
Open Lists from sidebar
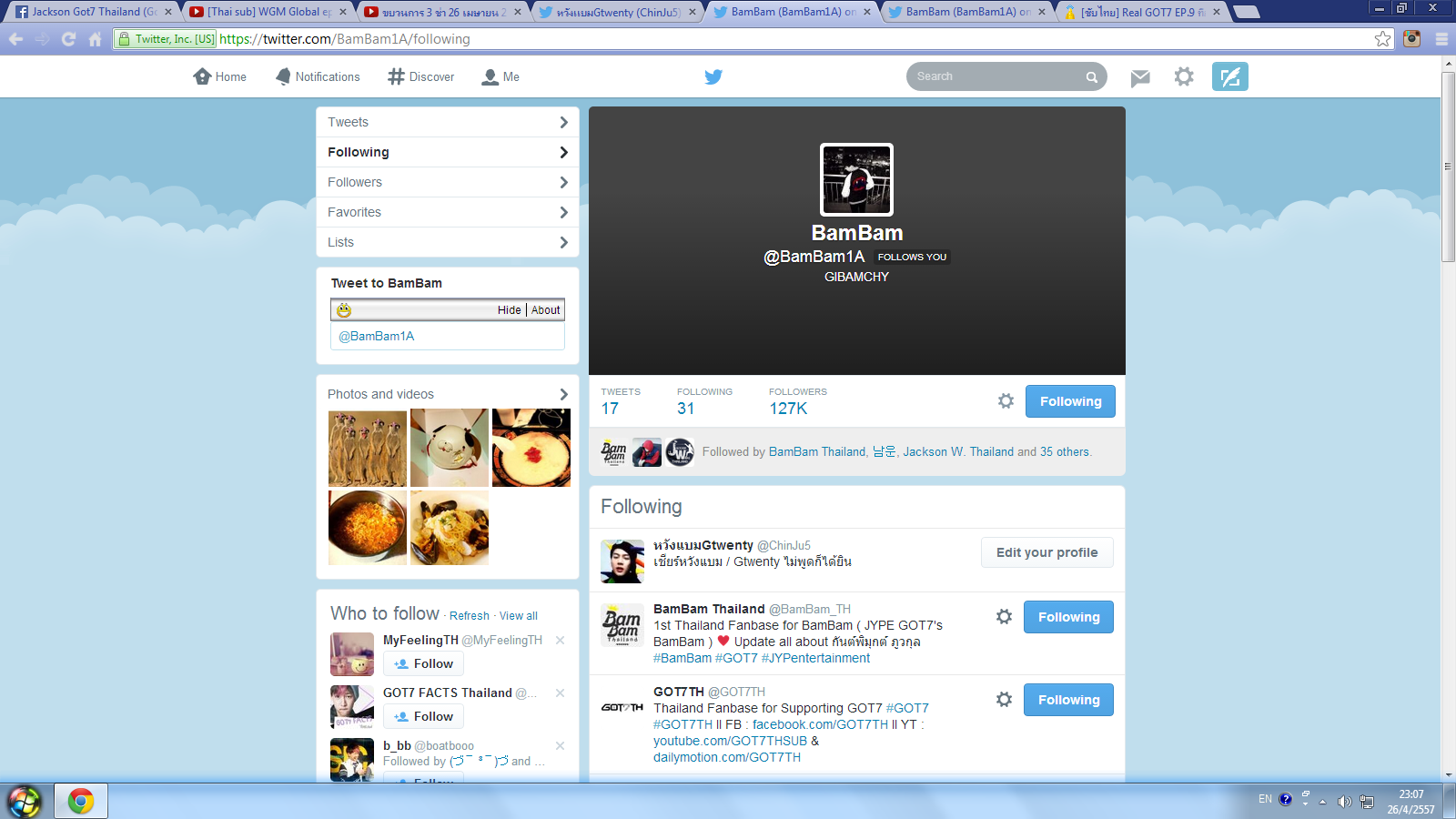(x=448, y=242)
